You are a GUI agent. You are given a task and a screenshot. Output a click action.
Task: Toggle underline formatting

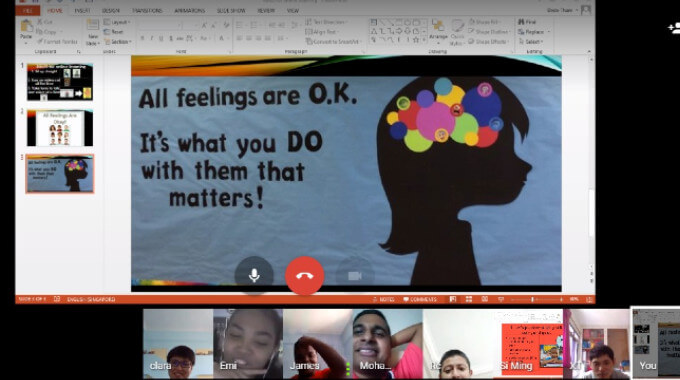[x=161, y=39]
